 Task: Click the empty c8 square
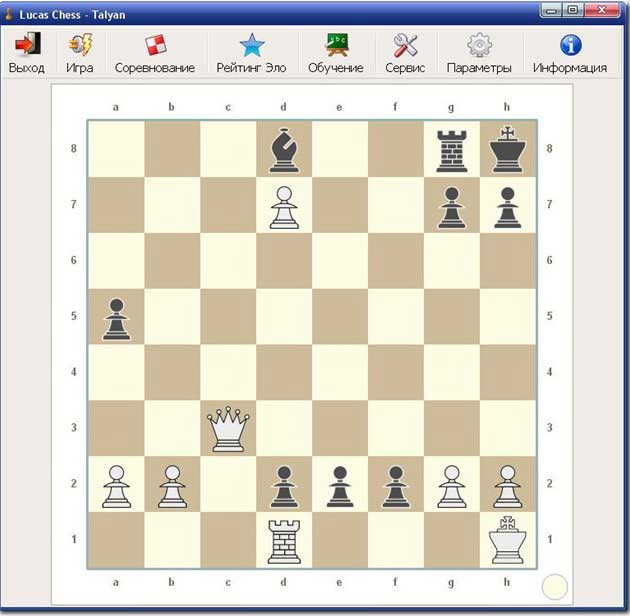coord(228,149)
